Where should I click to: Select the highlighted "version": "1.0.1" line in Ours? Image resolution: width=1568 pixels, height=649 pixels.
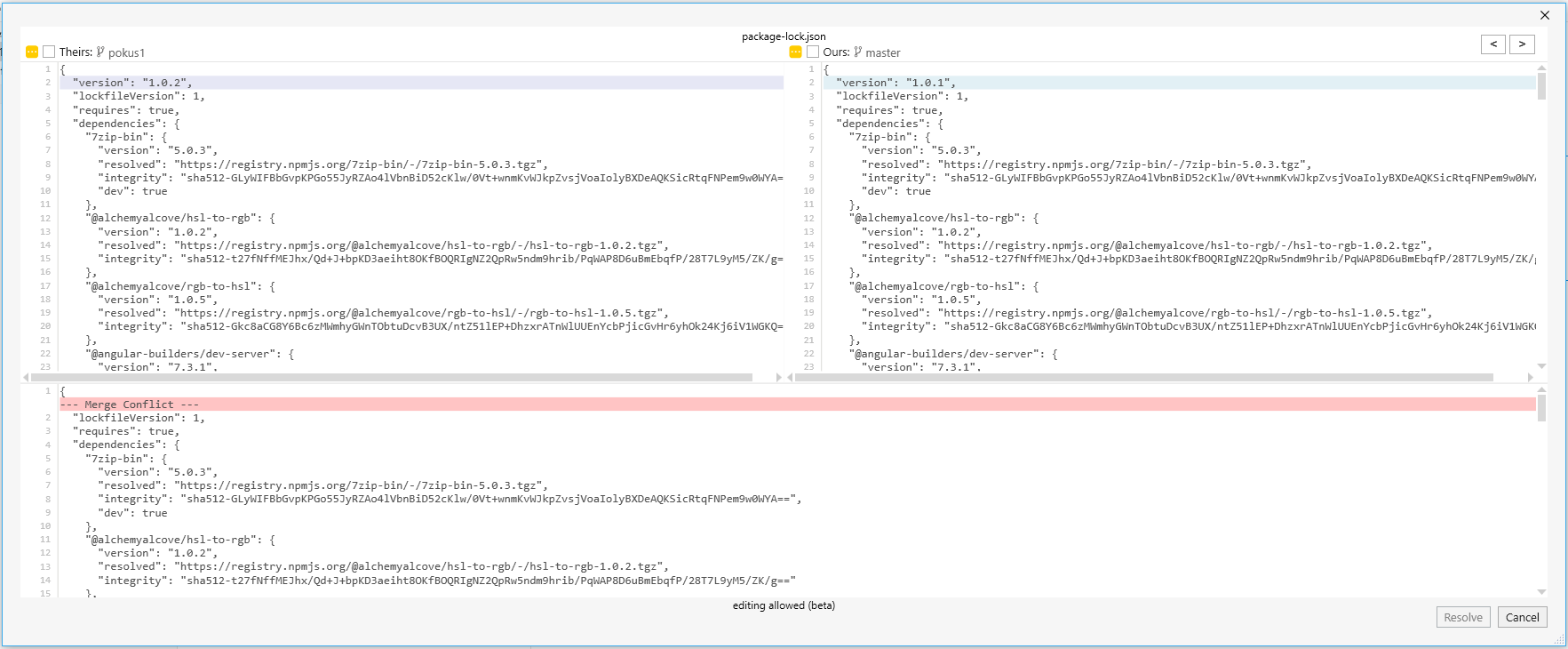[1179, 83]
